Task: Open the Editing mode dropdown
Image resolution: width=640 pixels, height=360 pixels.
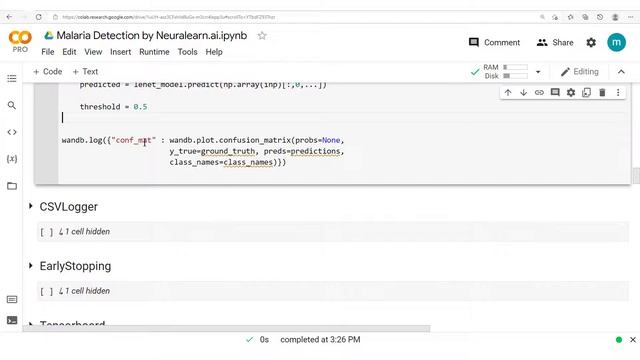Action: click(x=580, y=72)
